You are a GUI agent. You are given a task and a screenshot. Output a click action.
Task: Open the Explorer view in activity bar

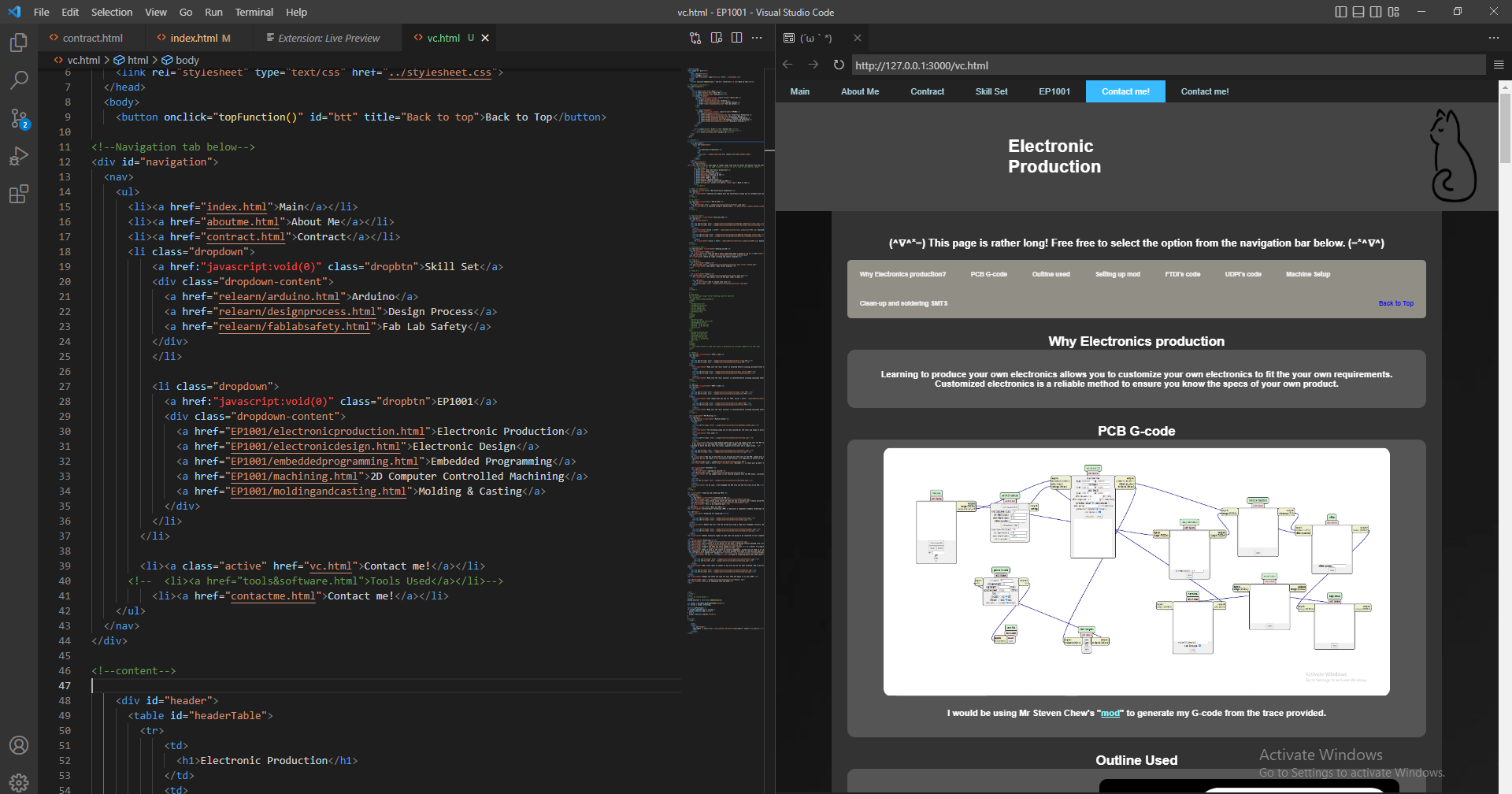point(19,43)
